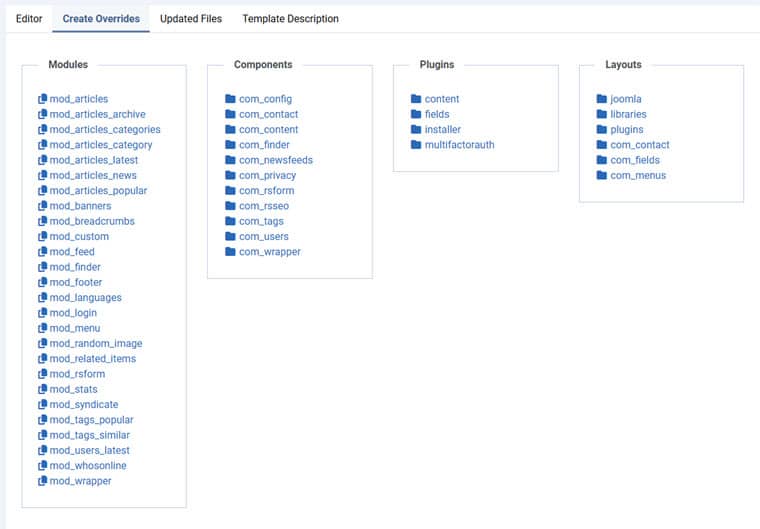Create override for mod_tags_popular
The height and width of the screenshot is (529, 760).
[x=91, y=419]
